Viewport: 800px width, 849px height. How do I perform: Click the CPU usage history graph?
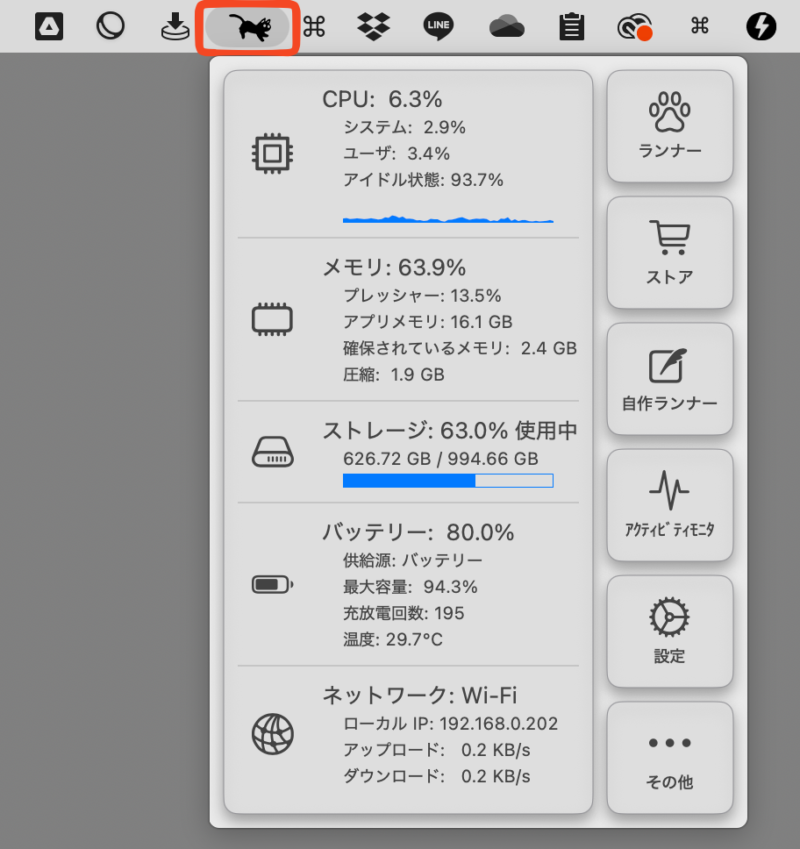(x=447, y=217)
